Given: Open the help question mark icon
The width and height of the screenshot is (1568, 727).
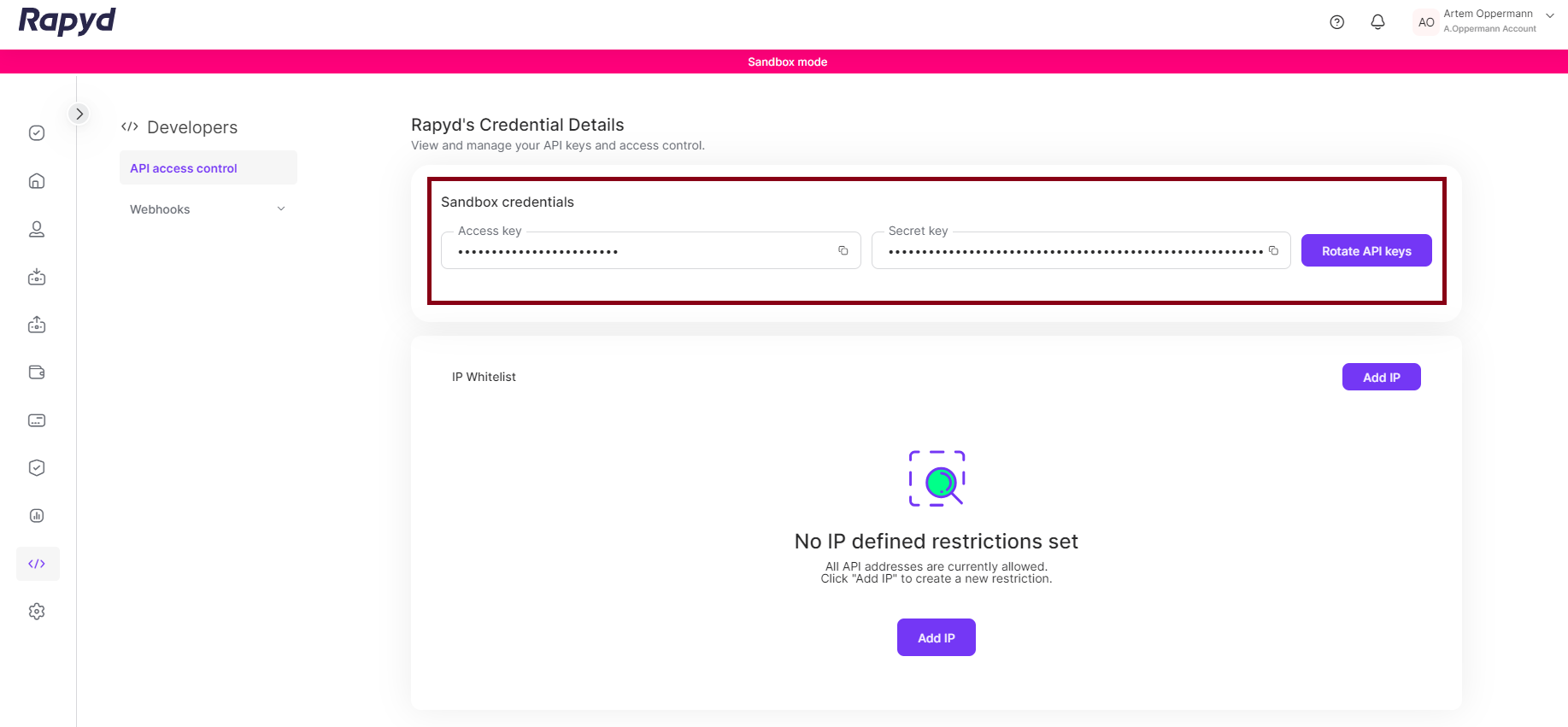Looking at the screenshot, I should click(1337, 22).
